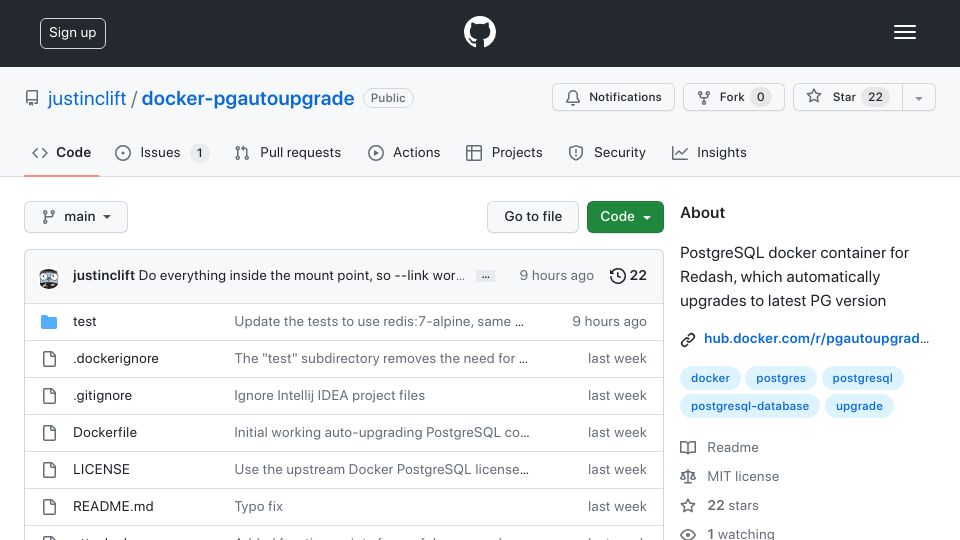Click the file icon beside .dockerignore
The width and height of the screenshot is (960, 540).
point(50,359)
